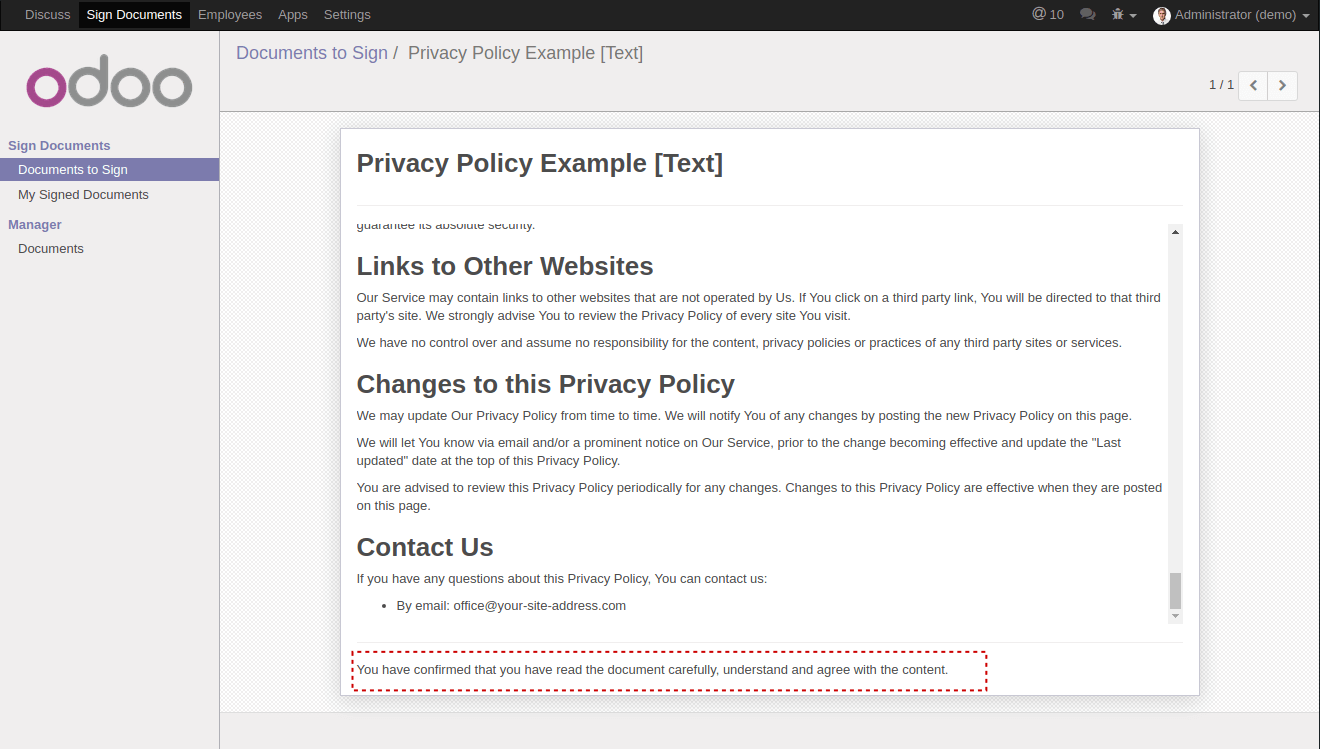Click the dashed read confirmation statement box
1320x749 pixels.
click(669, 670)
